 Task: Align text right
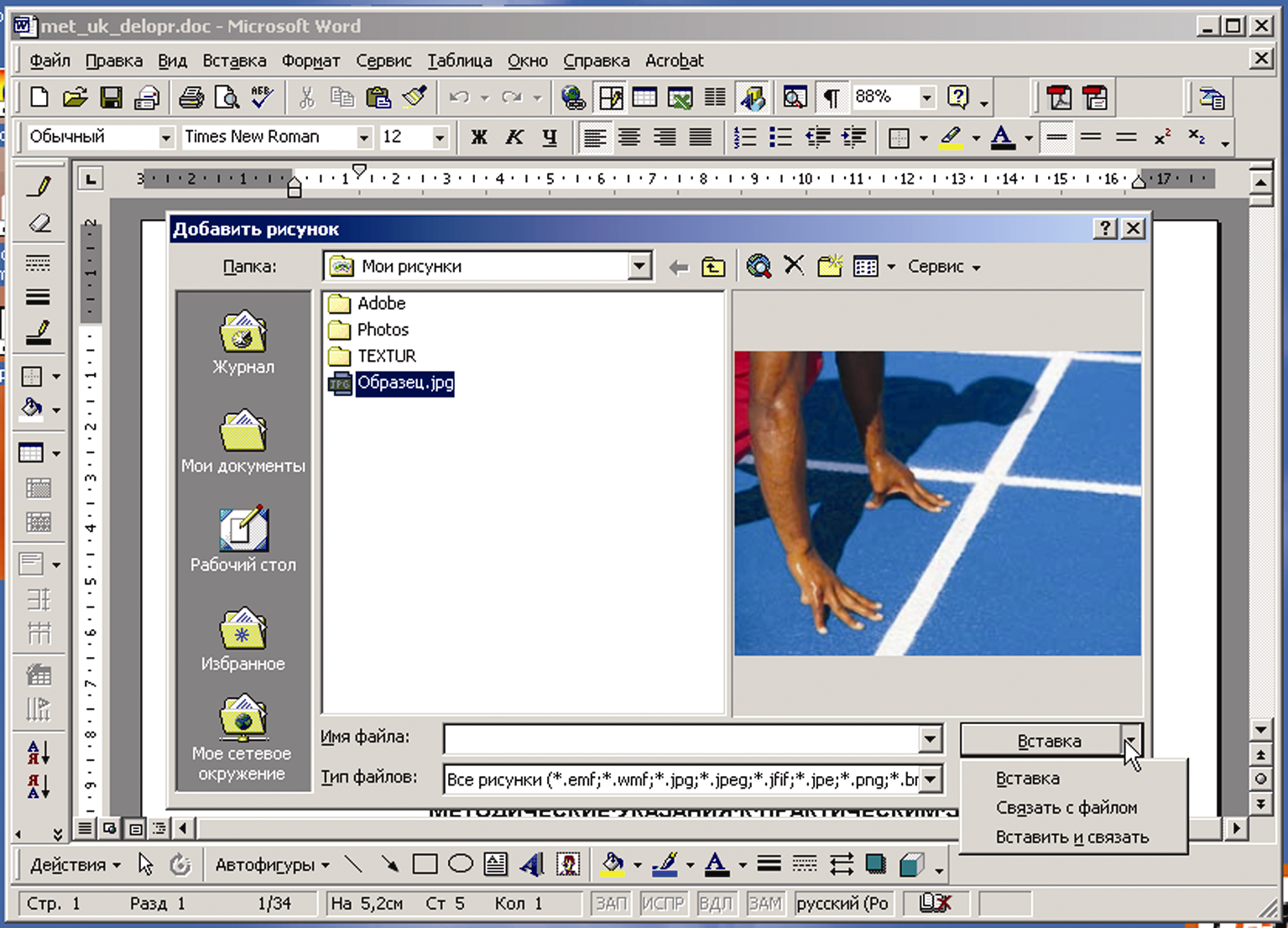coord(665,137)
